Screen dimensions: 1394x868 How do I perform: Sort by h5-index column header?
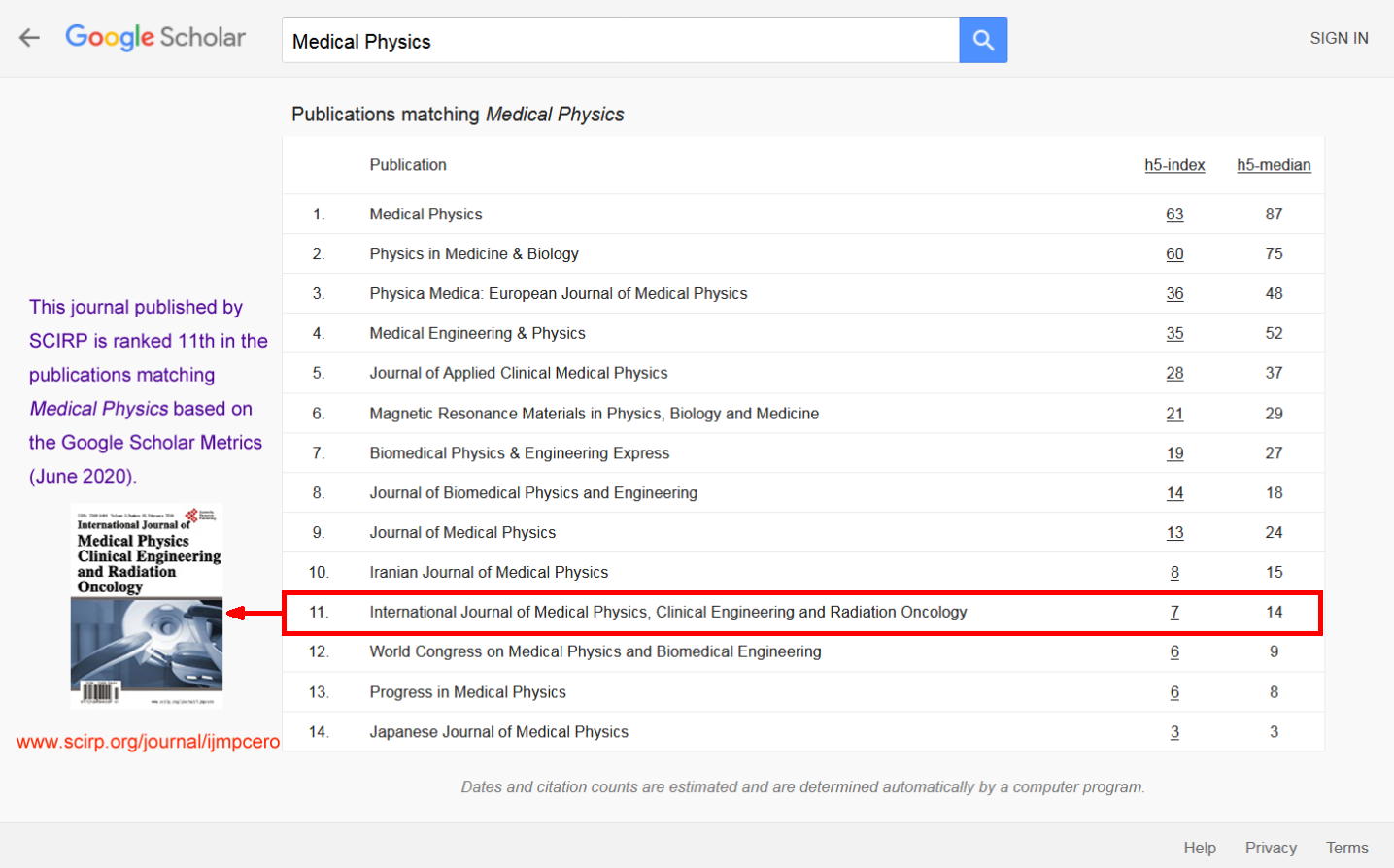click(1174, 165)
